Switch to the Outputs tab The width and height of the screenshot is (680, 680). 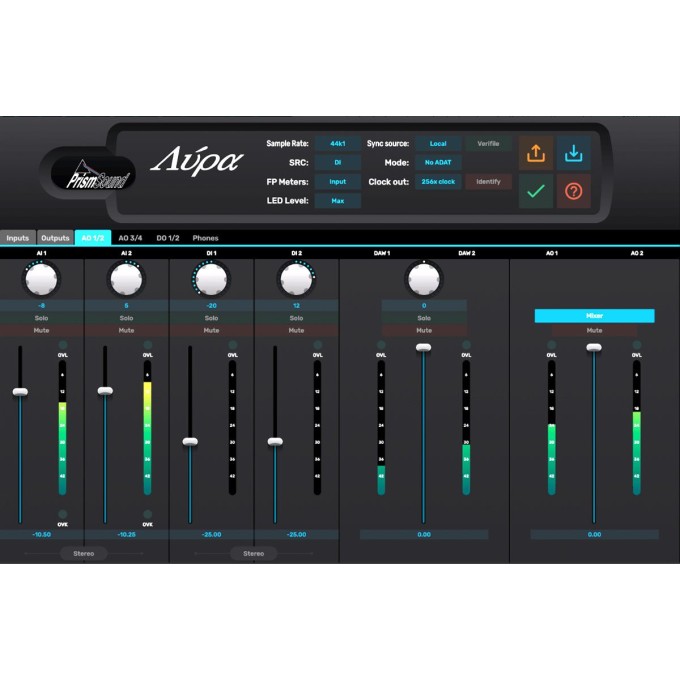tap(55, 238)
